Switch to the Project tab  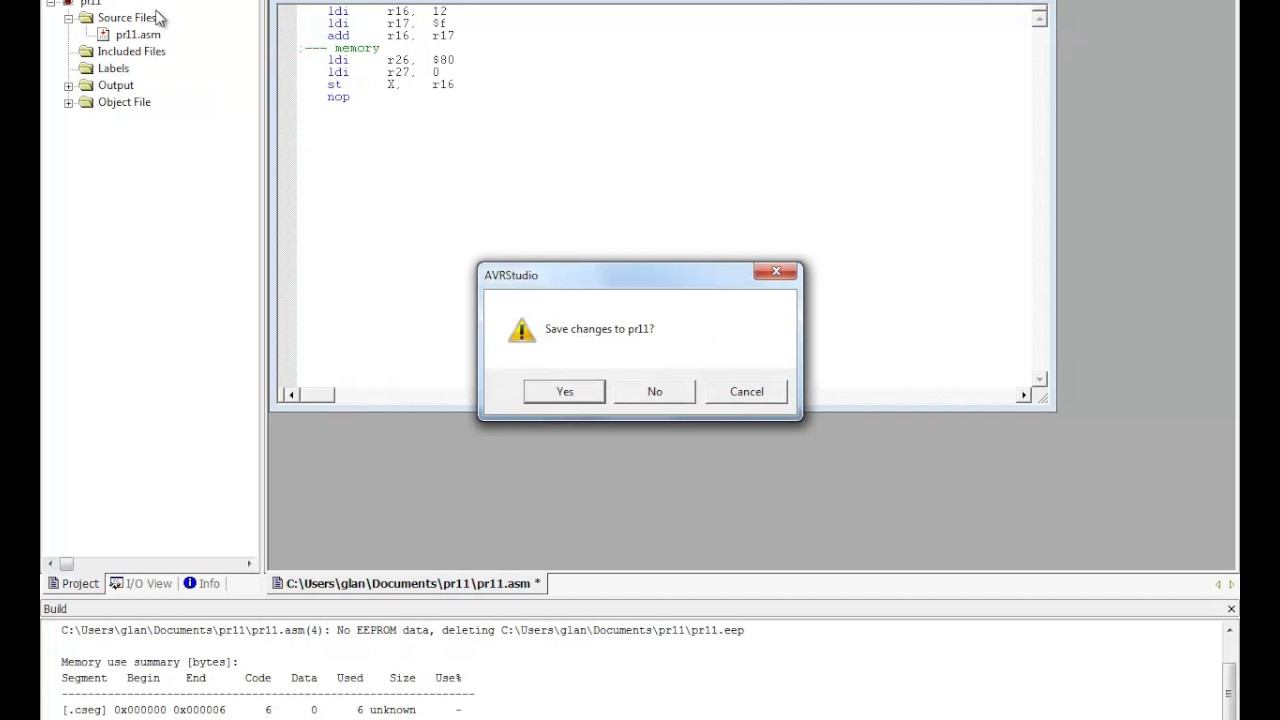[73, 584]
